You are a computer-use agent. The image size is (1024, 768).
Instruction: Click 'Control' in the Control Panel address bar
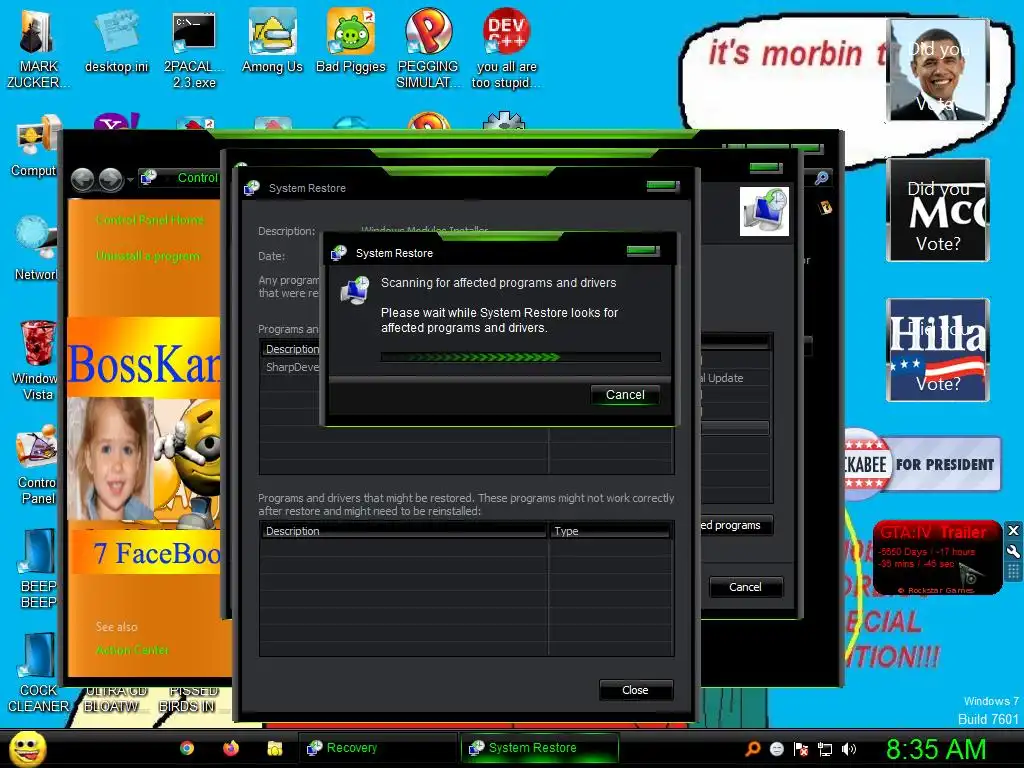point(198,178)
